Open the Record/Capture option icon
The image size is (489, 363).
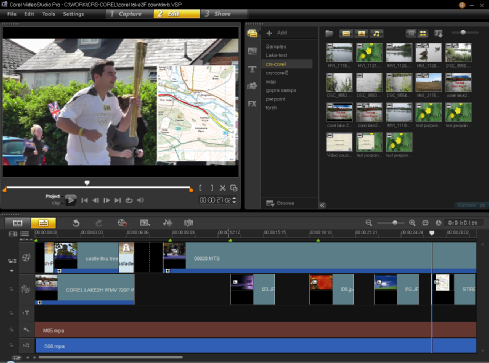pos(122,223)
